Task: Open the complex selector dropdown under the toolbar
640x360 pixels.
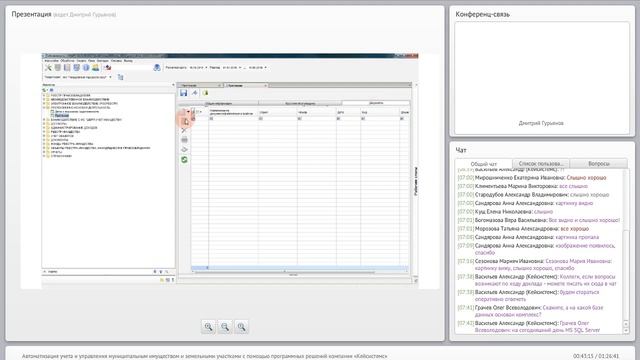Action: [110, 77]
